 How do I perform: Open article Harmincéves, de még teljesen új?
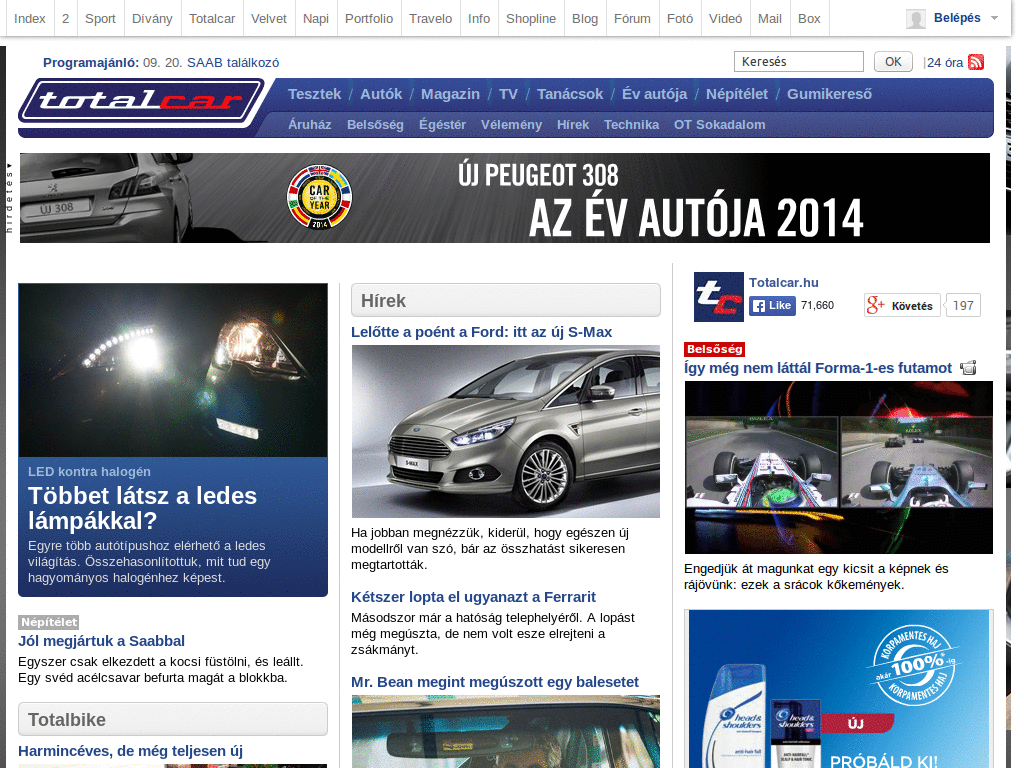tap(130, 751)
